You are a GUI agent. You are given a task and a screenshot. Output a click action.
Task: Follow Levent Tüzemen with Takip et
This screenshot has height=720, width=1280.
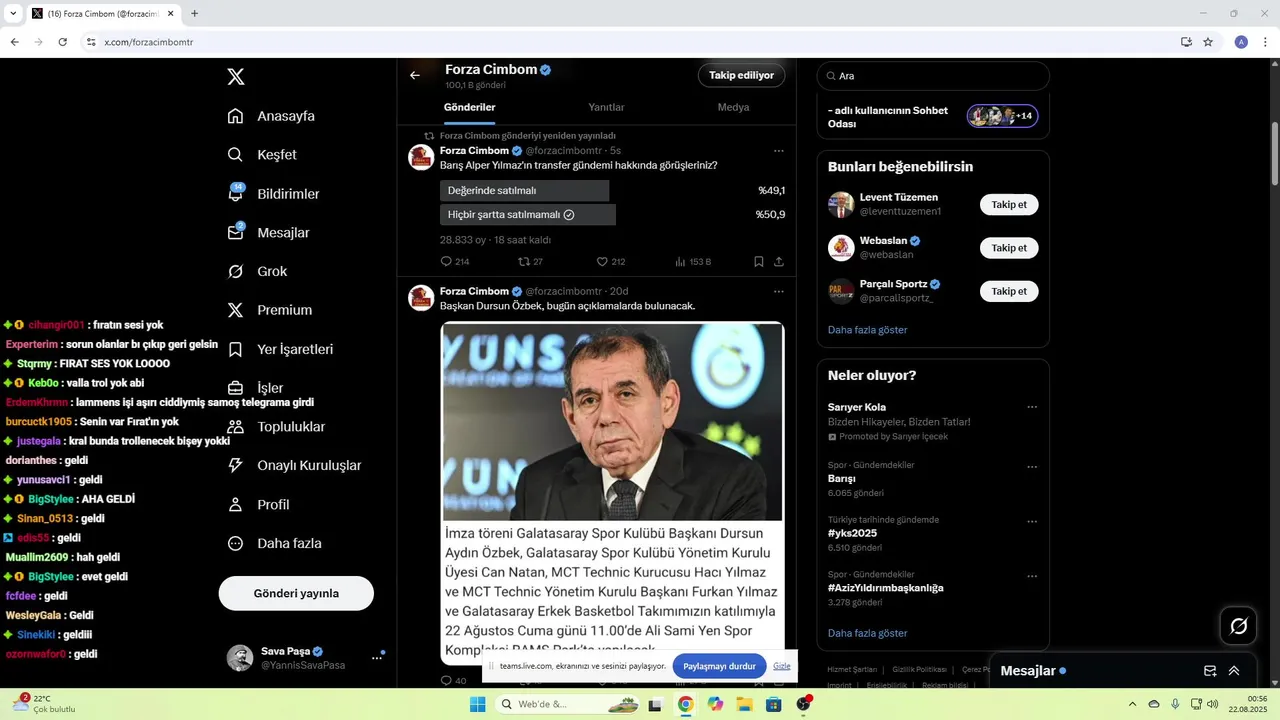[x=1009, y=205]
